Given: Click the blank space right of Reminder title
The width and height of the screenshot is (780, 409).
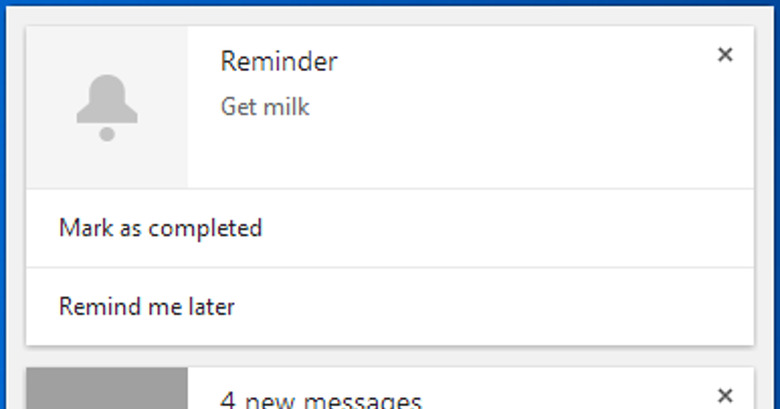Looking at the screenshot, I should pyautogui.click(x=522, y=62).
